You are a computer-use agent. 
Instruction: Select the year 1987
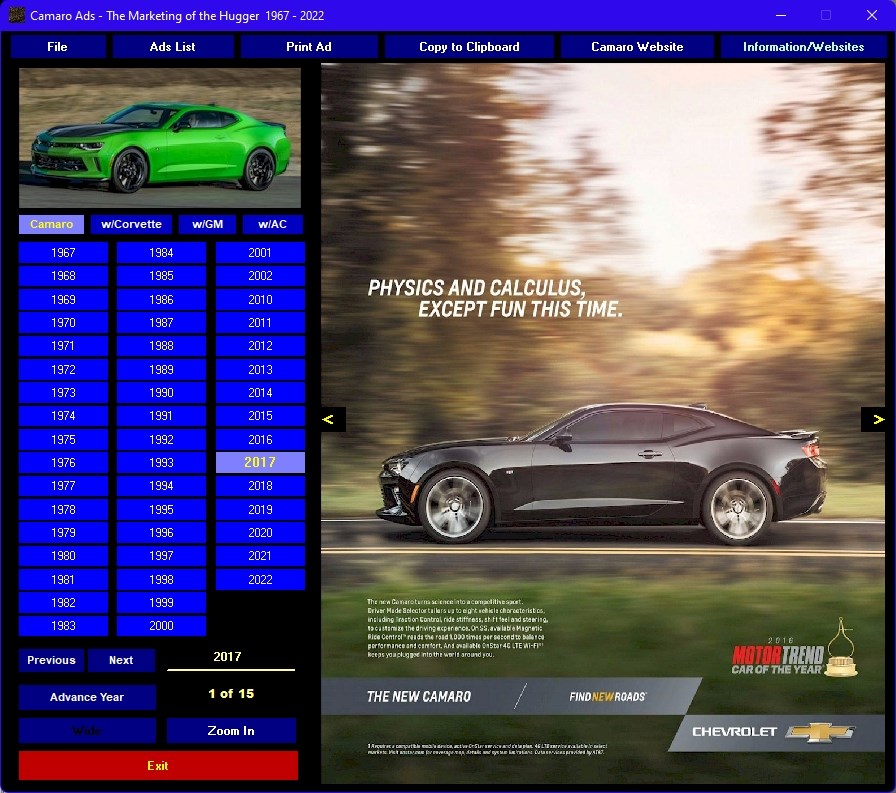click(161, 323)
